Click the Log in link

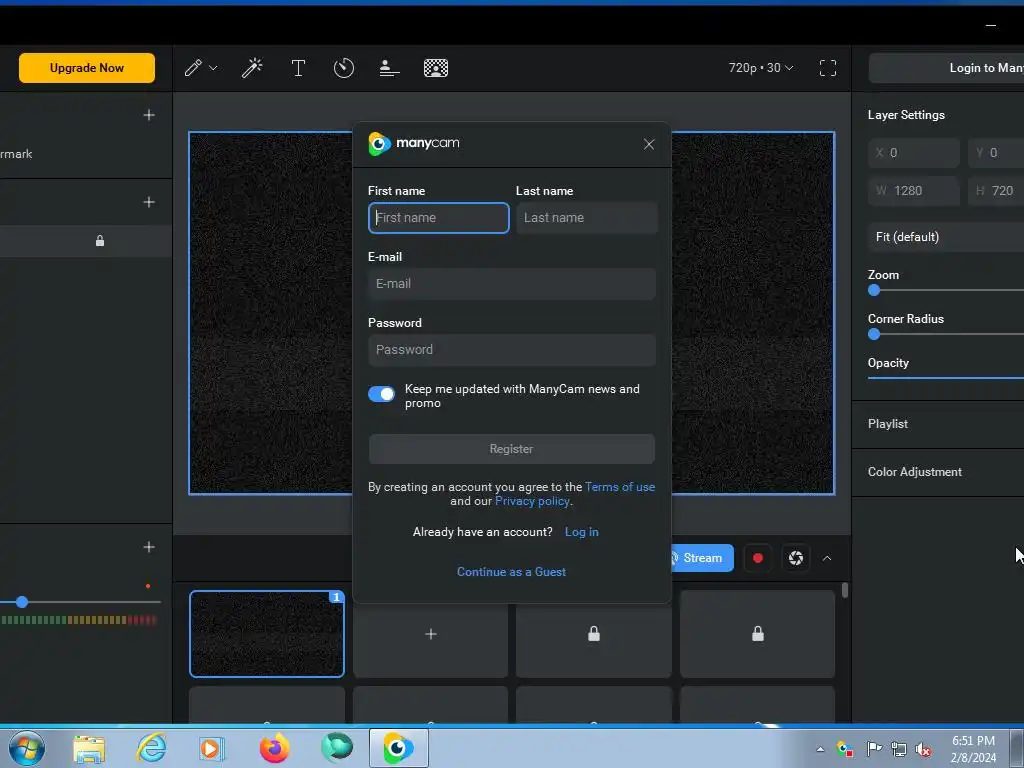tap(581, 532)
